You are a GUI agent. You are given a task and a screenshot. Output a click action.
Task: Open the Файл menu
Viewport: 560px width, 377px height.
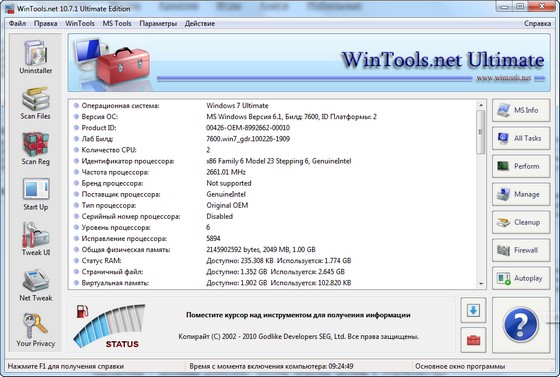[17, 24]
